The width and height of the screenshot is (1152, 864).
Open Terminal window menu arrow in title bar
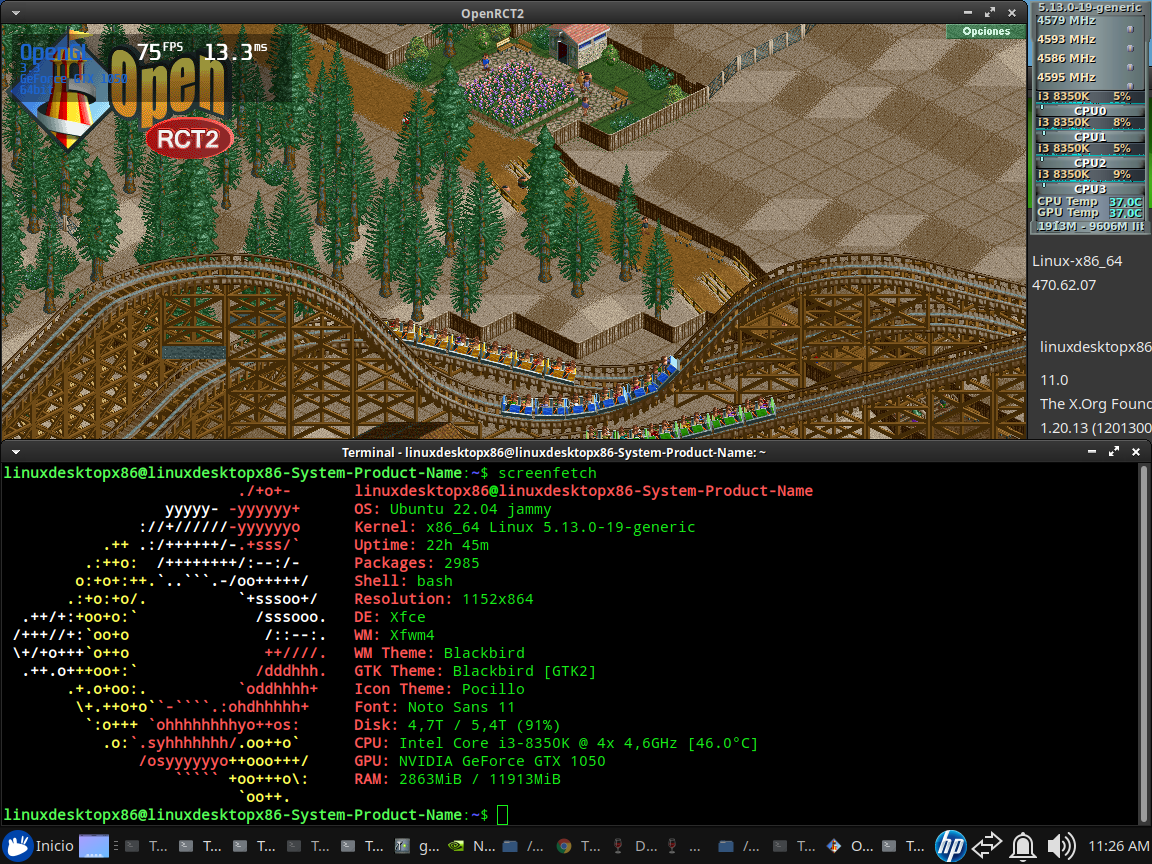[x=15, y=452]
